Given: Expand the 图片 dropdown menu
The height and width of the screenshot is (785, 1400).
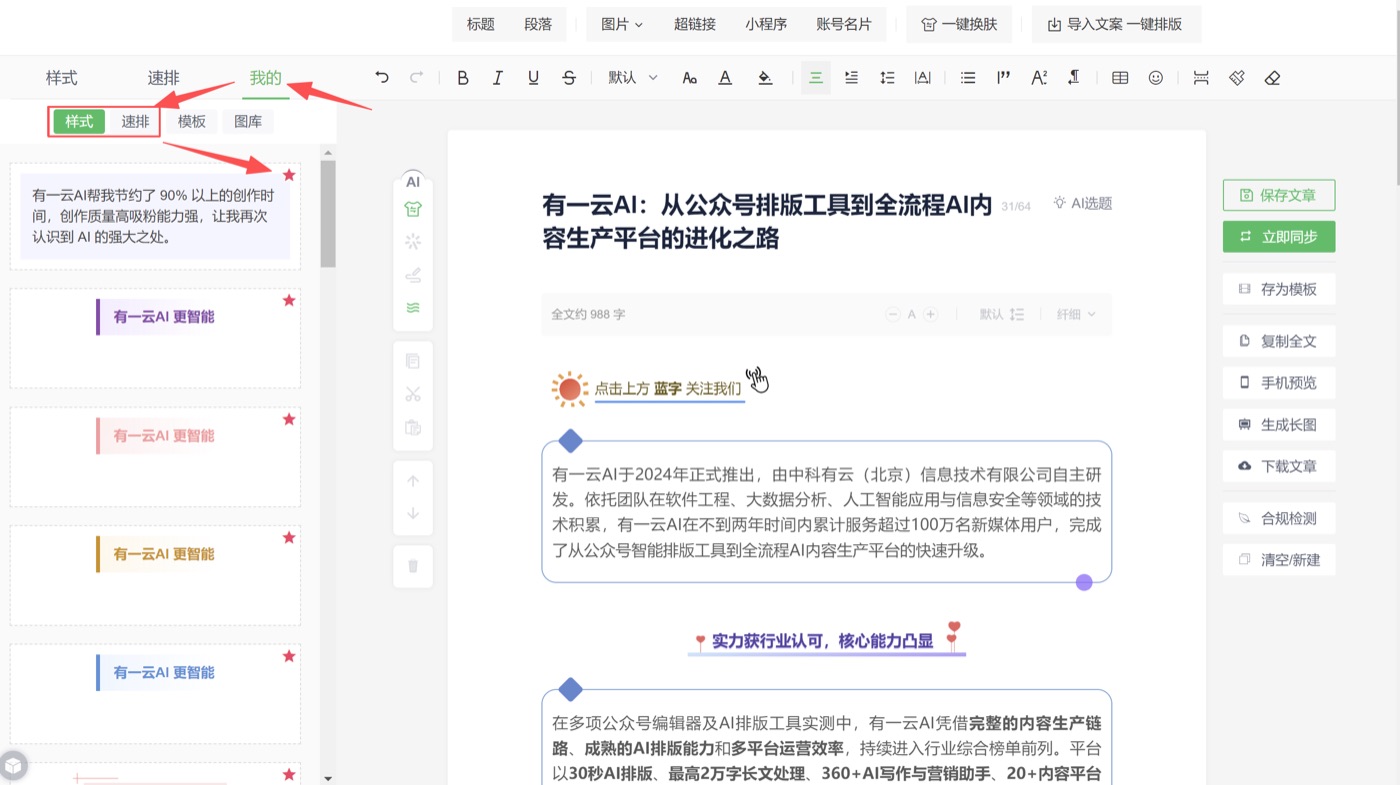Looking at the screenshot, I should pyautogui.click(x=622, y=24).
